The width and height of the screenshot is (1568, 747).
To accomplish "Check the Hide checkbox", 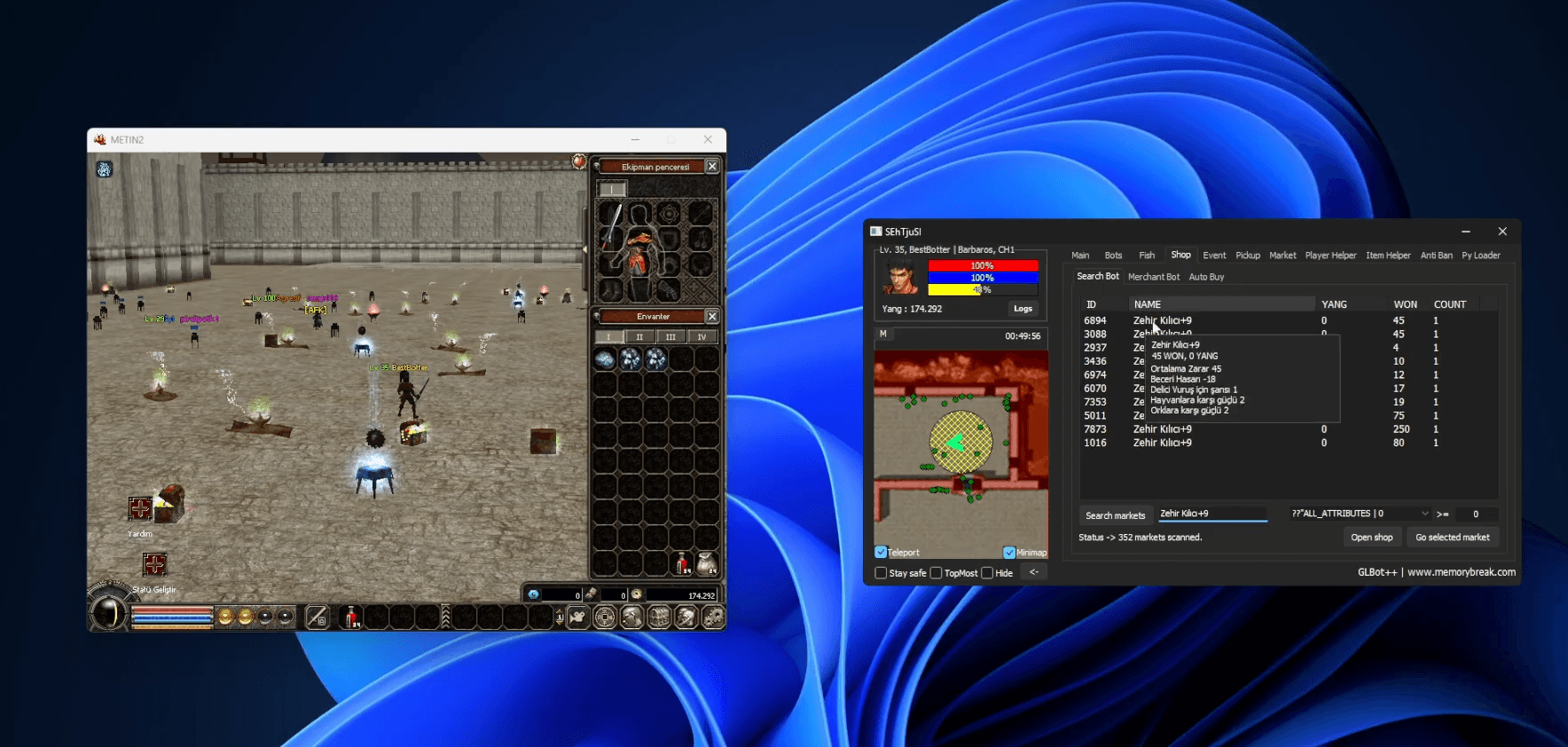I will (987, 573).
